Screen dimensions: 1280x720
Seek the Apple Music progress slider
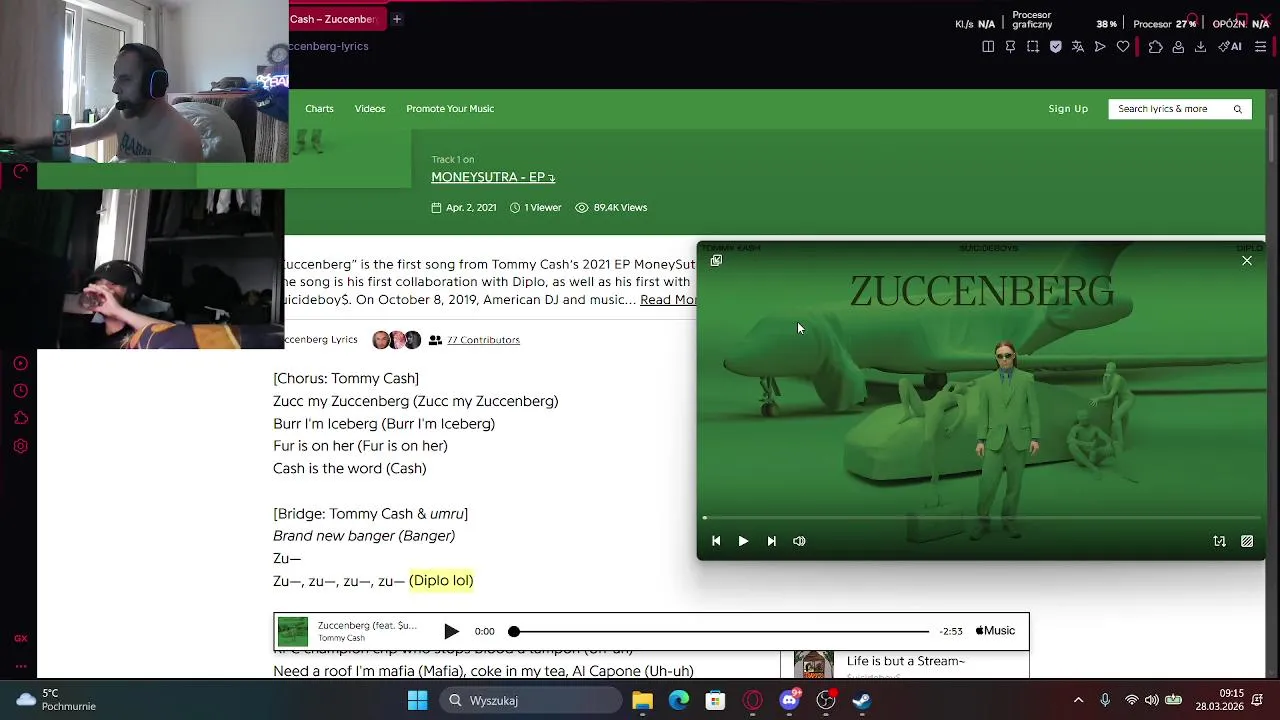(x=721, y=631)
